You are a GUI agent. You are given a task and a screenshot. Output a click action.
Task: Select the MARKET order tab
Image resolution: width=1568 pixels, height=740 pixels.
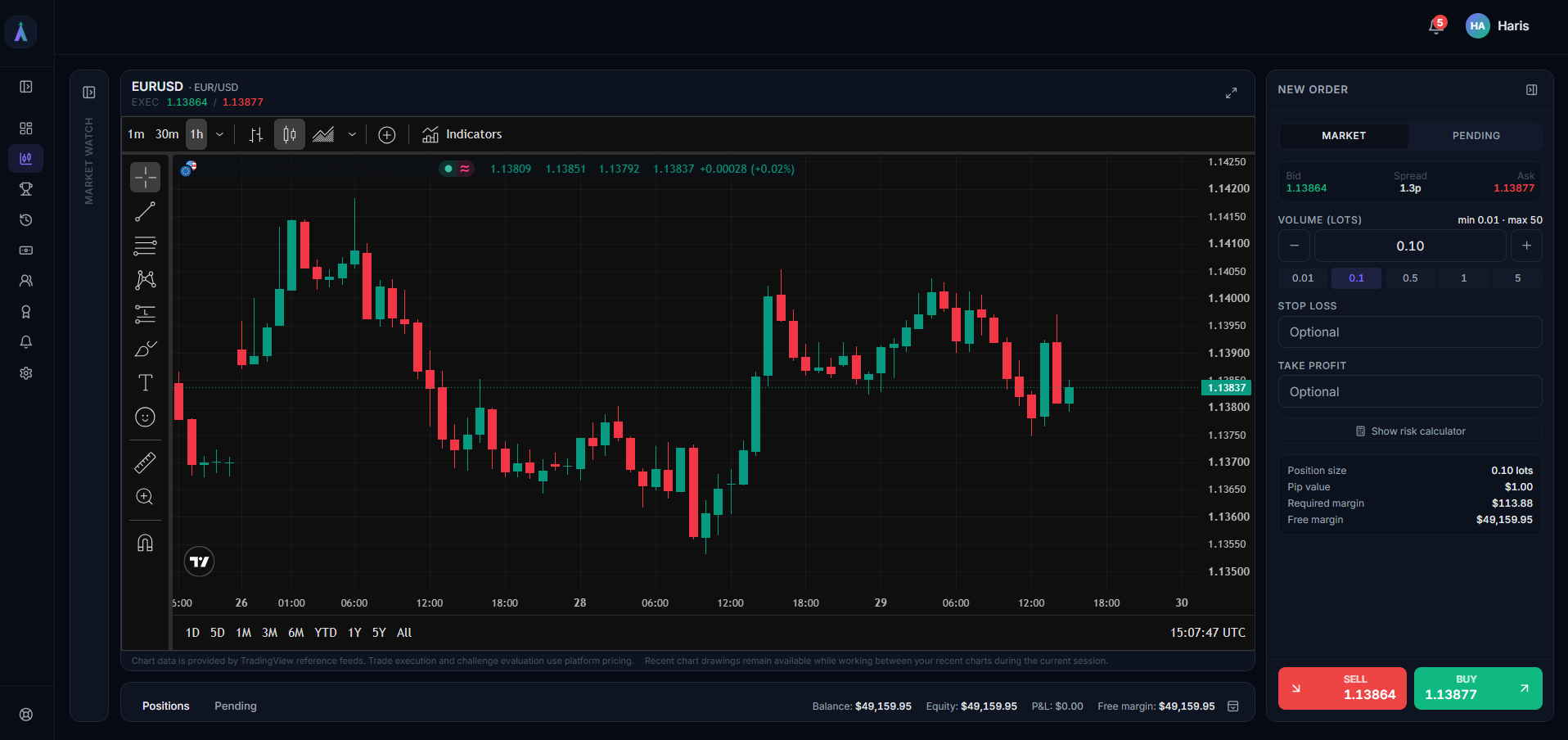pyautogui.click(x=1344, y=136)
